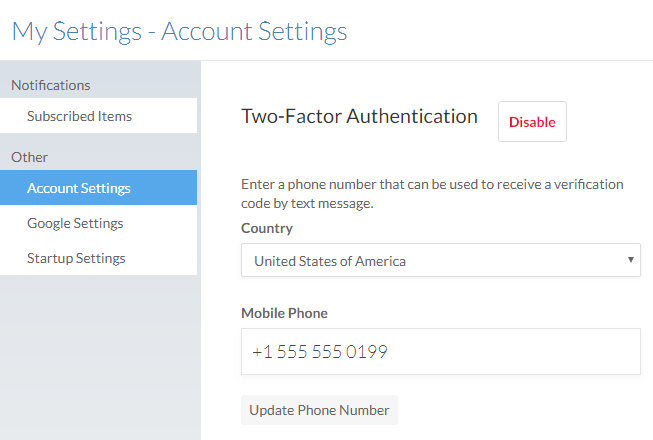The image size is (653, 440).
Task: Open the Google Settings page
Action: pos(98,223)
